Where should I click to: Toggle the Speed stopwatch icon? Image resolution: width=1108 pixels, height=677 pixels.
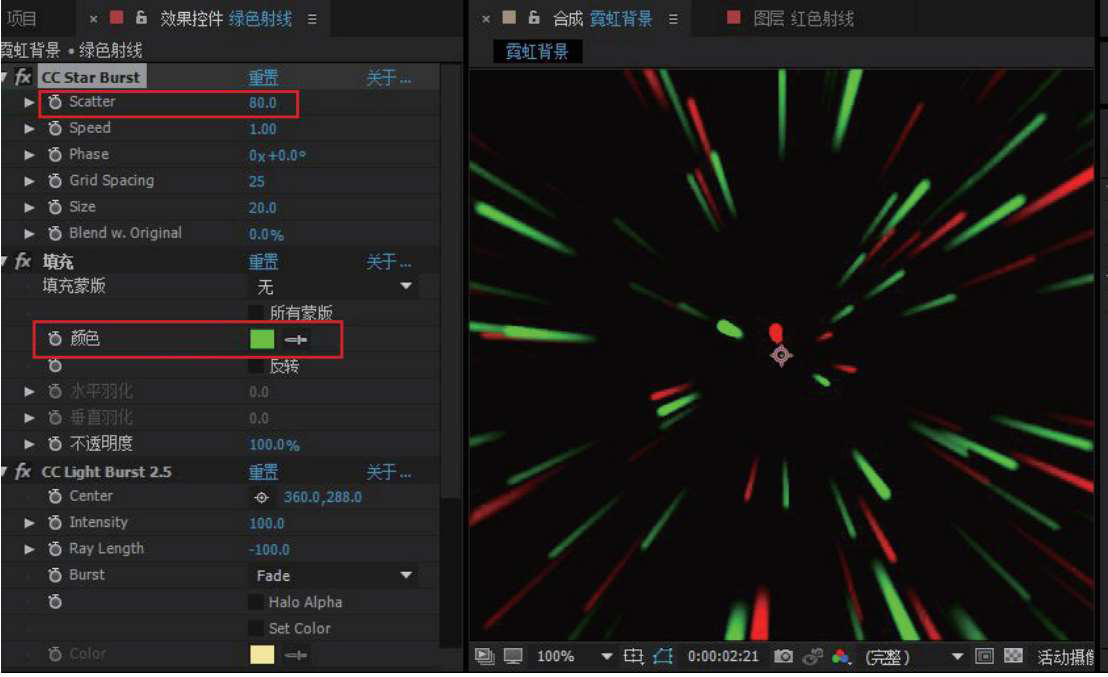pyautogui.click(x=55, y=129)
